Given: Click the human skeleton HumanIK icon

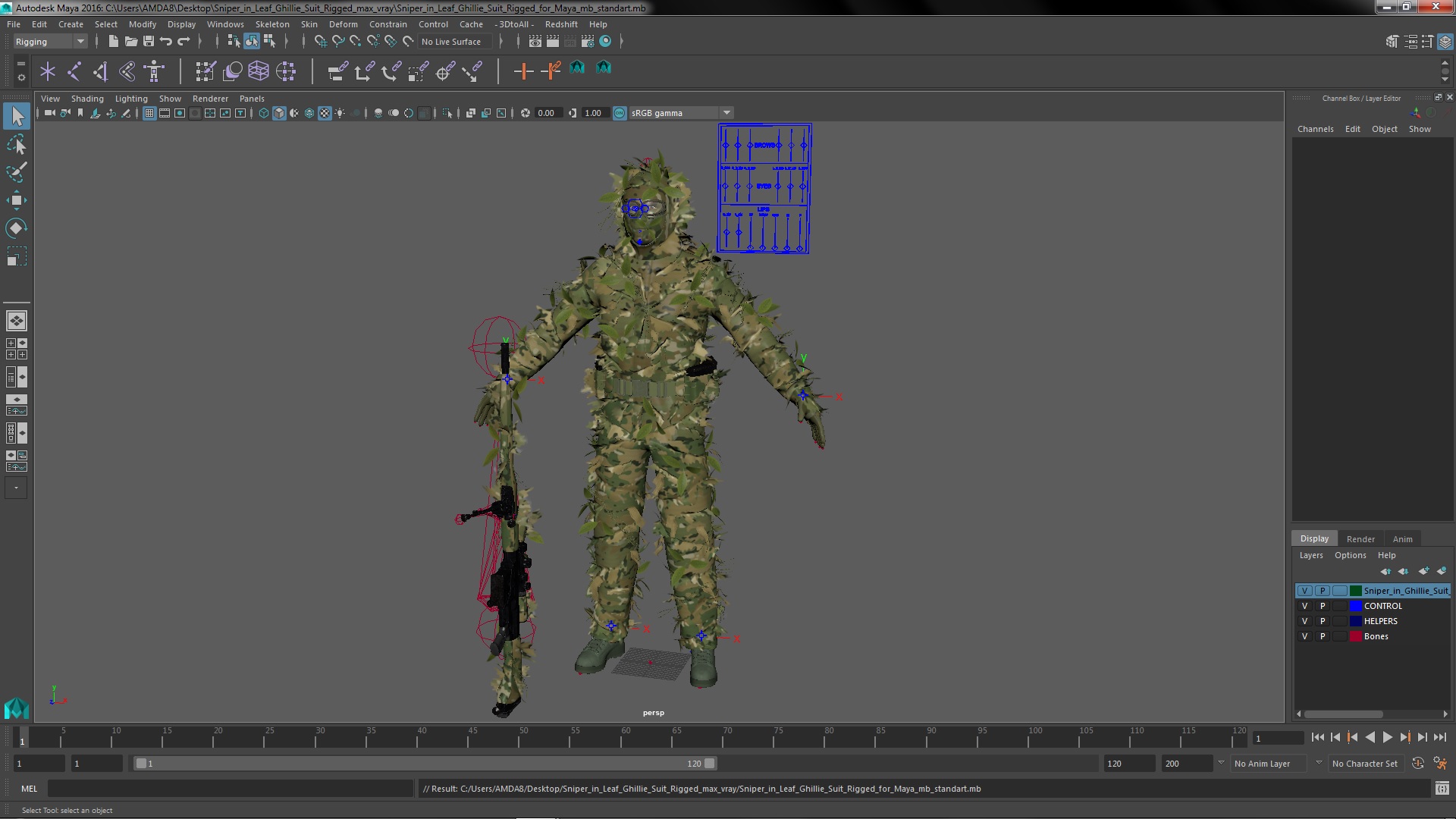Looking at the screenshot, I should (155, 71).
